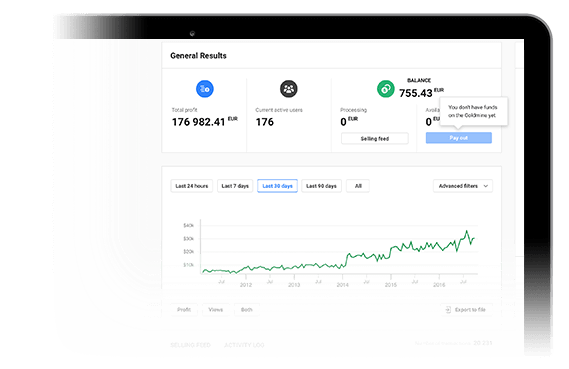Open the Advanced filters dropdown
Screen dimensions: 569x369
[463, 186]
